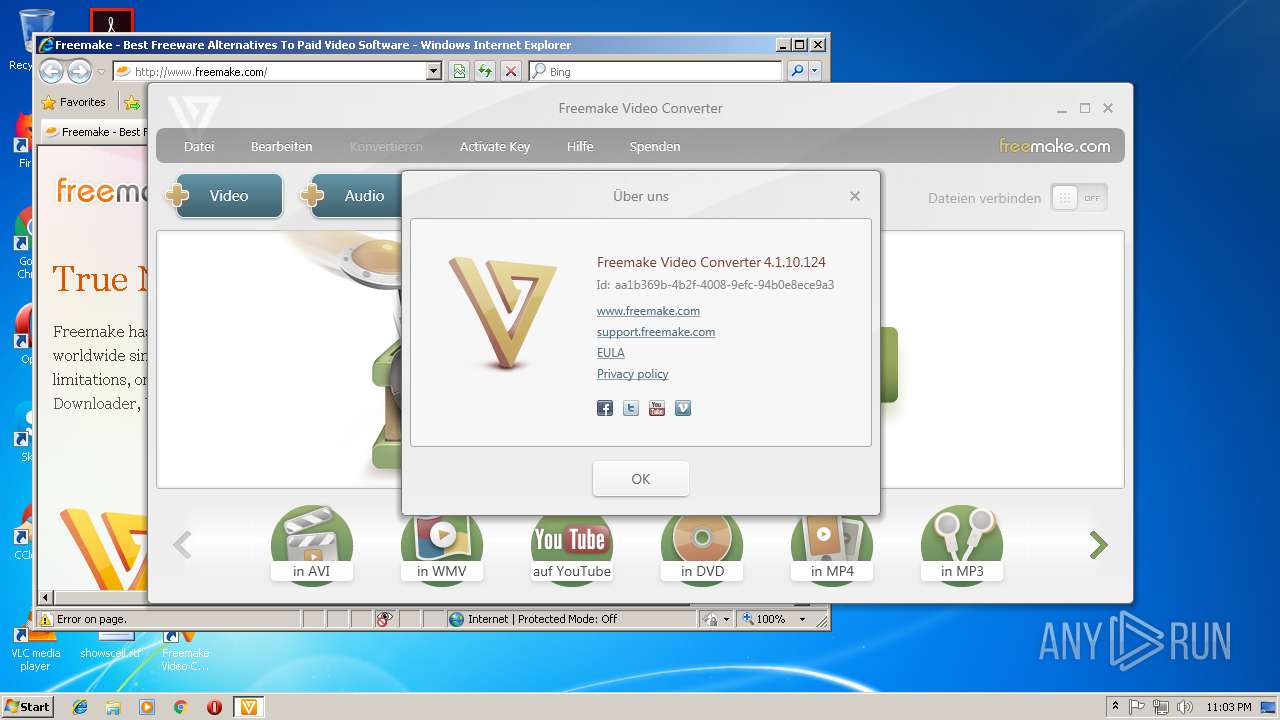
Task: Choose the auf YouTube upload icon
Action: [x=572, y=545]
